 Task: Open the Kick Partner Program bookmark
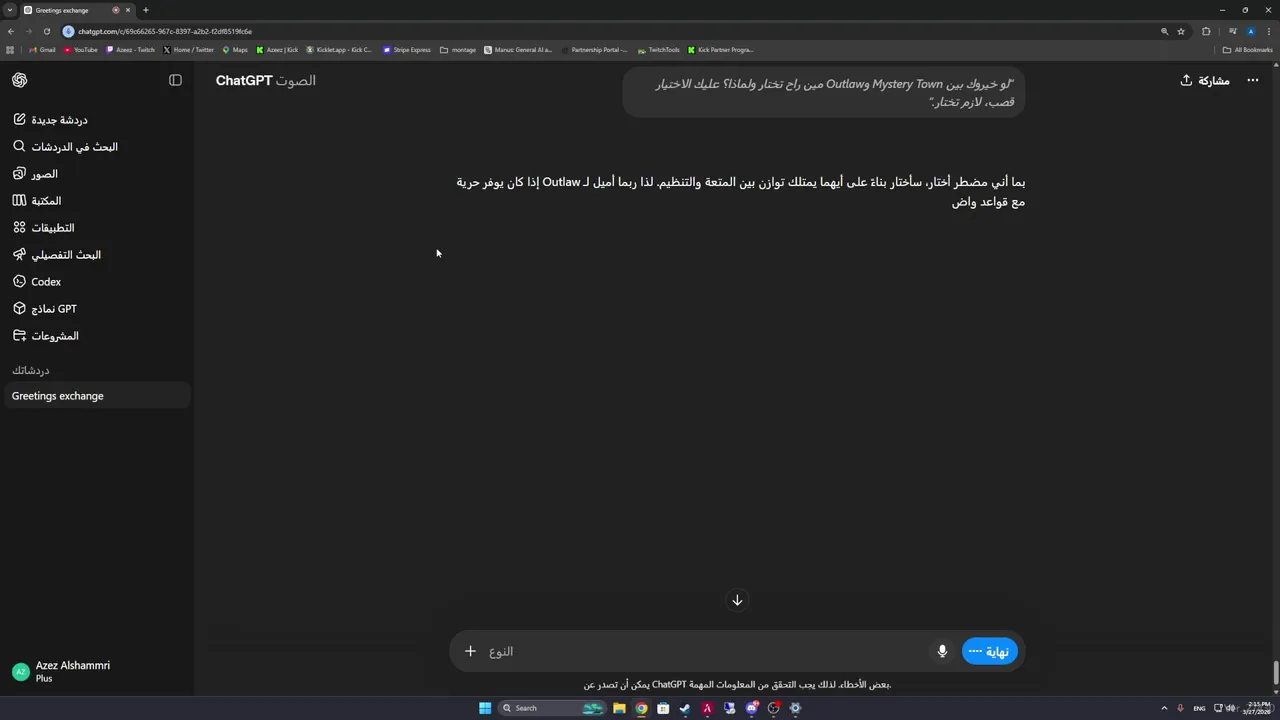720,49
